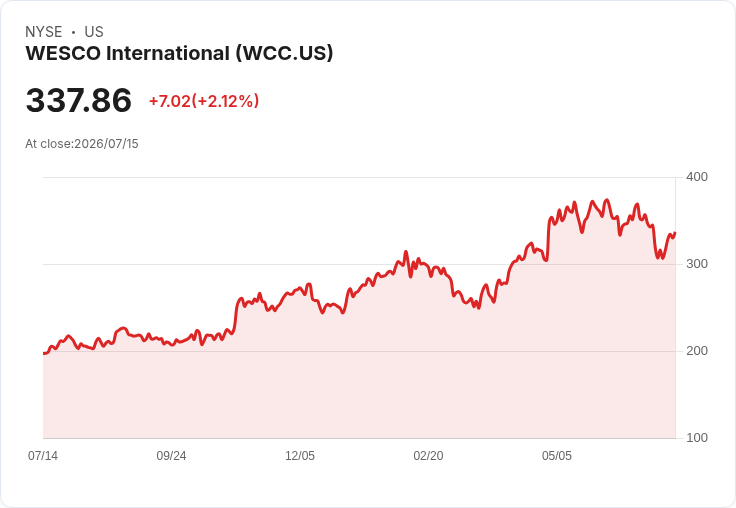Click the NYSE exchange label
The height and width of the screenshot is (508, 736).
click(44, 32)
